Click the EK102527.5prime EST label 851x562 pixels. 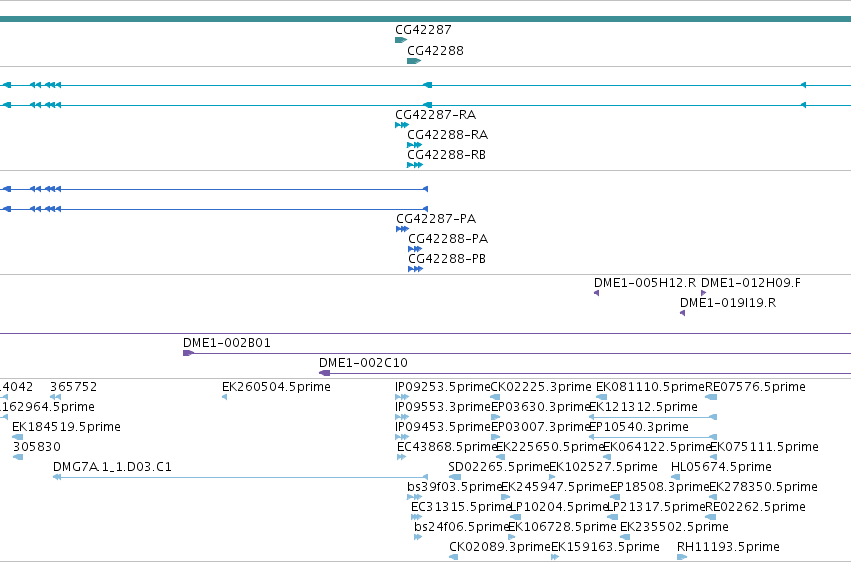[604, 467]
